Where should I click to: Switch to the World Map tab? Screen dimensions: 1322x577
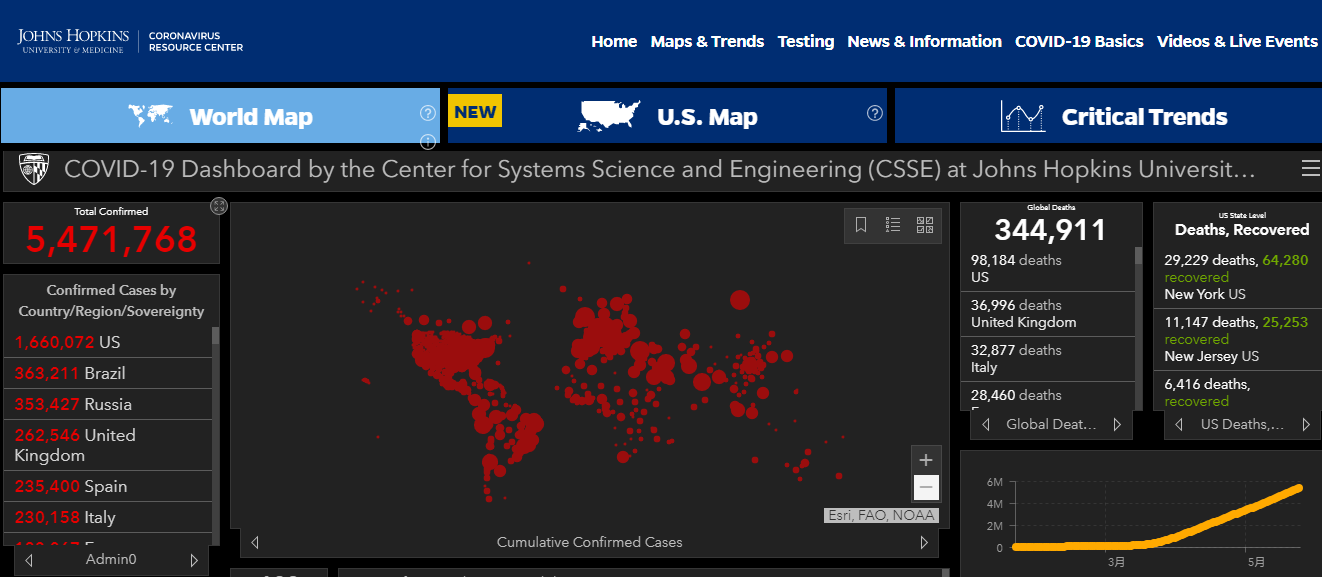(x=220, y=116)
